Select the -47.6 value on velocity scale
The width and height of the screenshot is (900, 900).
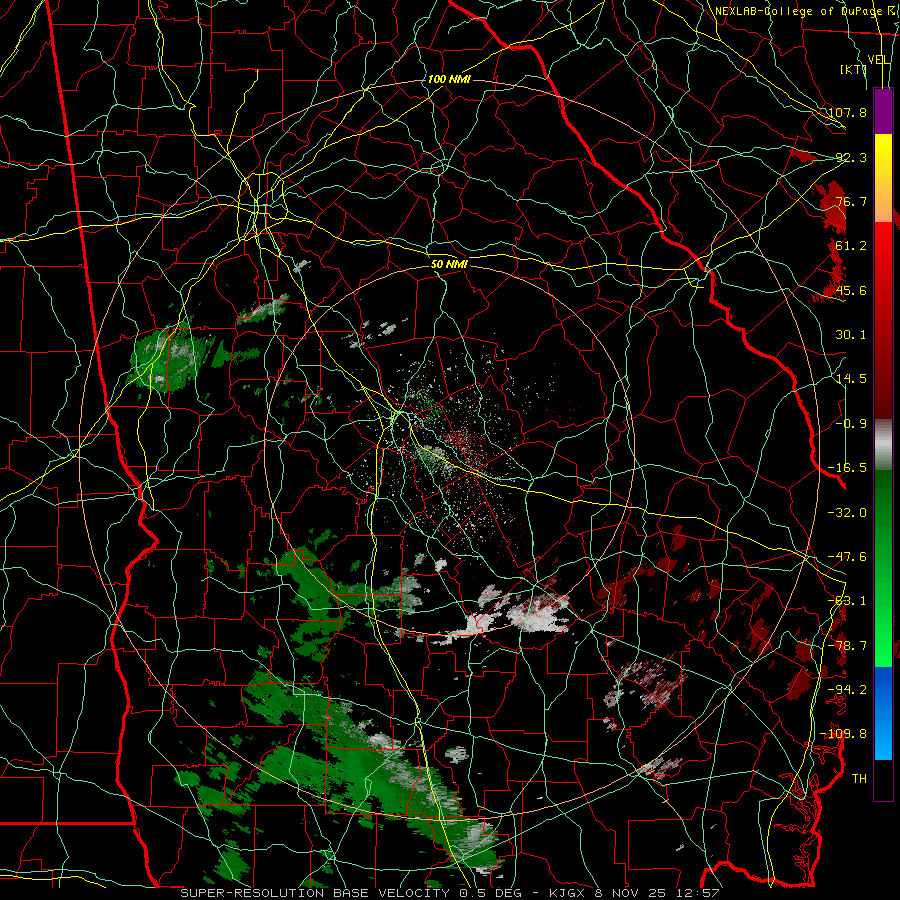[x=848, y=557]
